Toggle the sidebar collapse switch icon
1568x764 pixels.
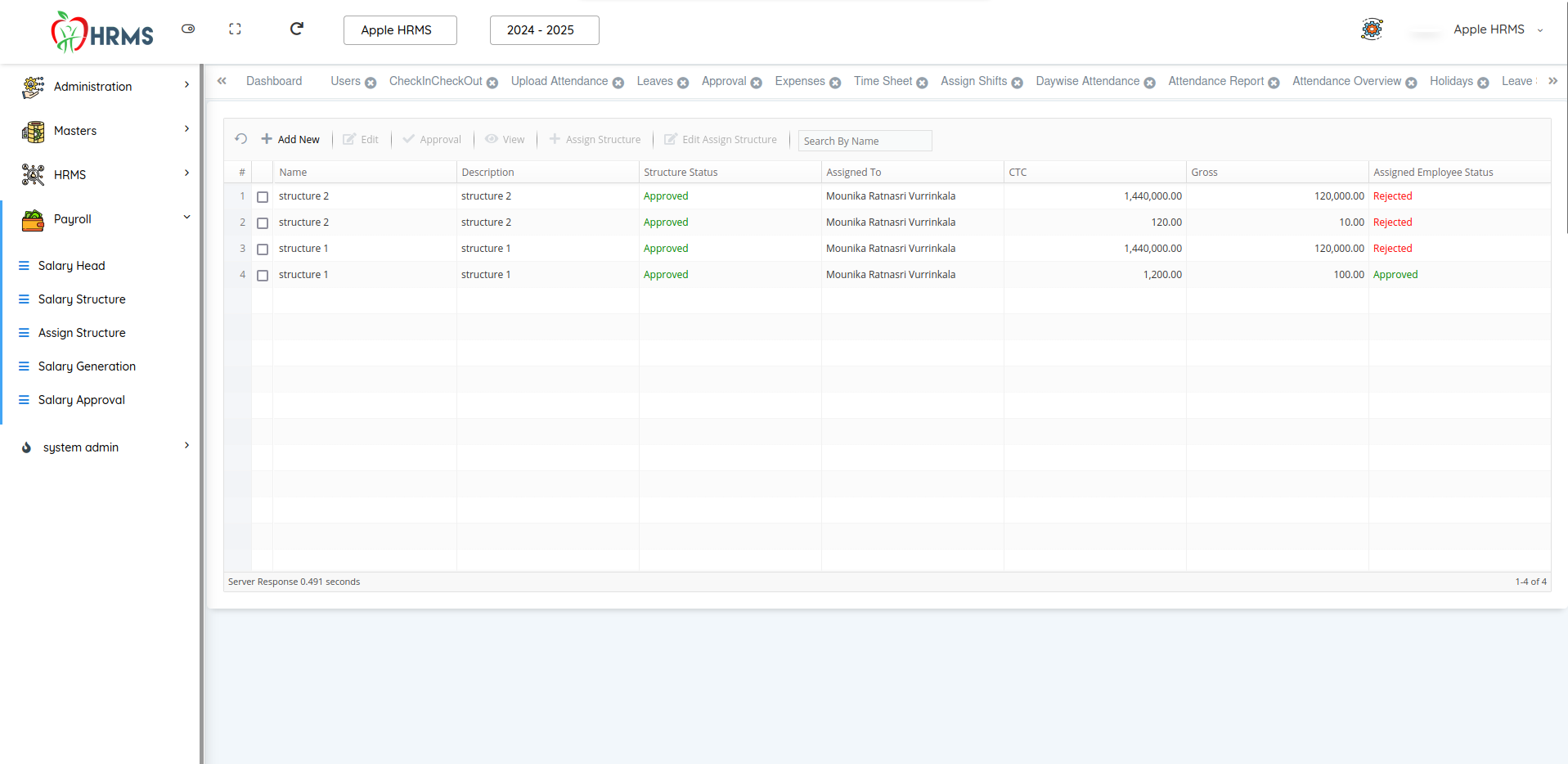pyautogui.click(x=188, y=29)
